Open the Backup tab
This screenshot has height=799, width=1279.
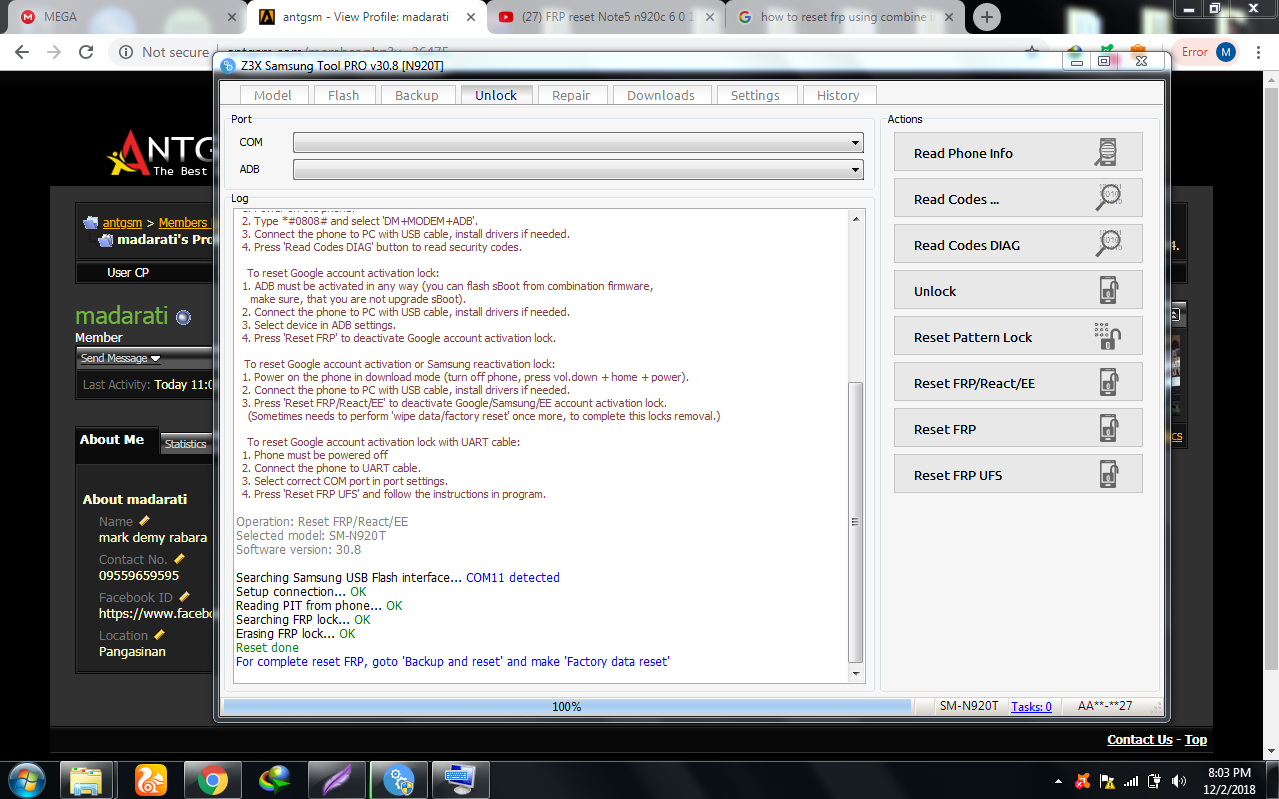click(x=417, y=95)
